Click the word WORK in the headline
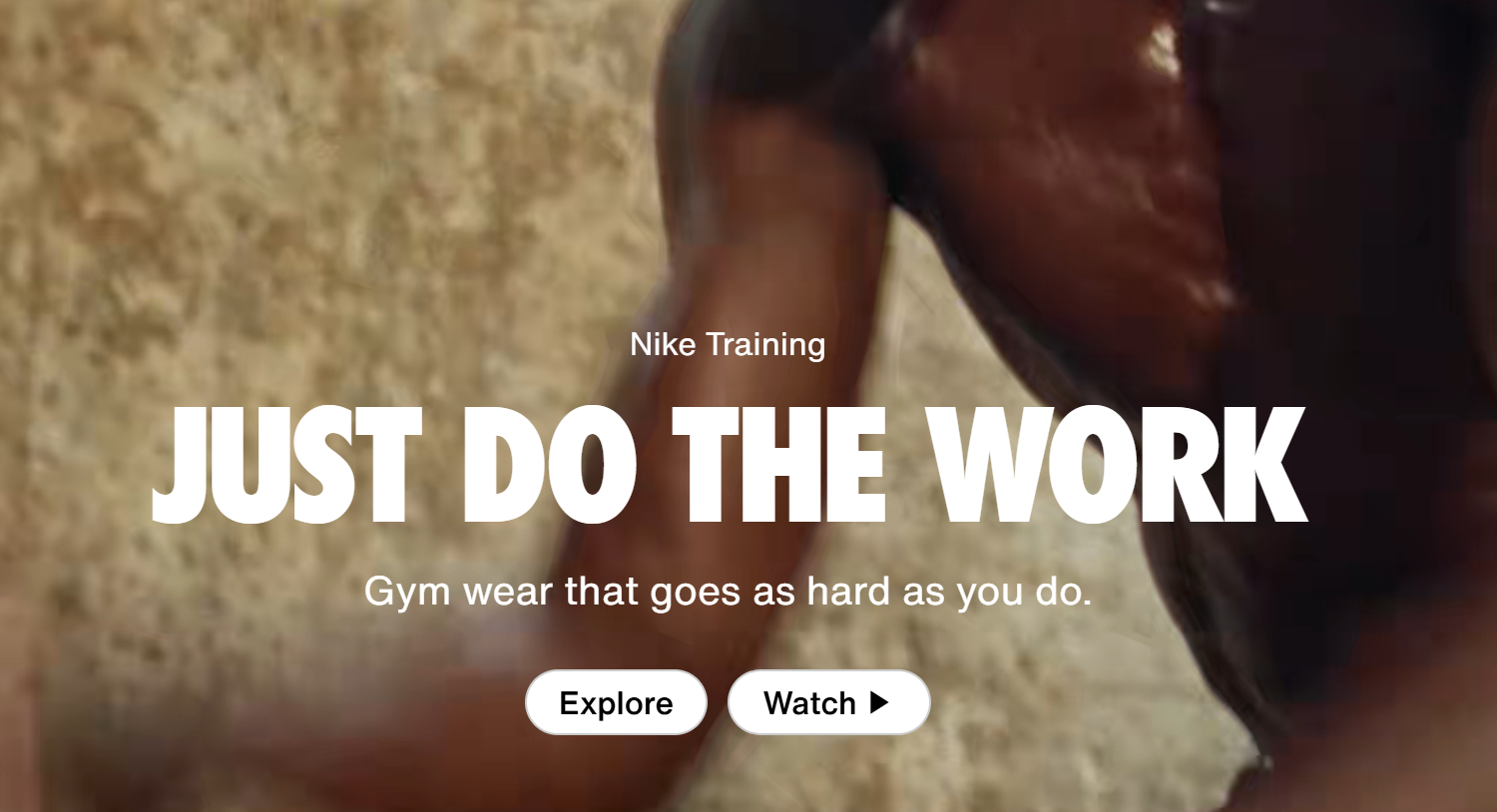This screenshot has width=1497, height=812. click(1116, 465)
